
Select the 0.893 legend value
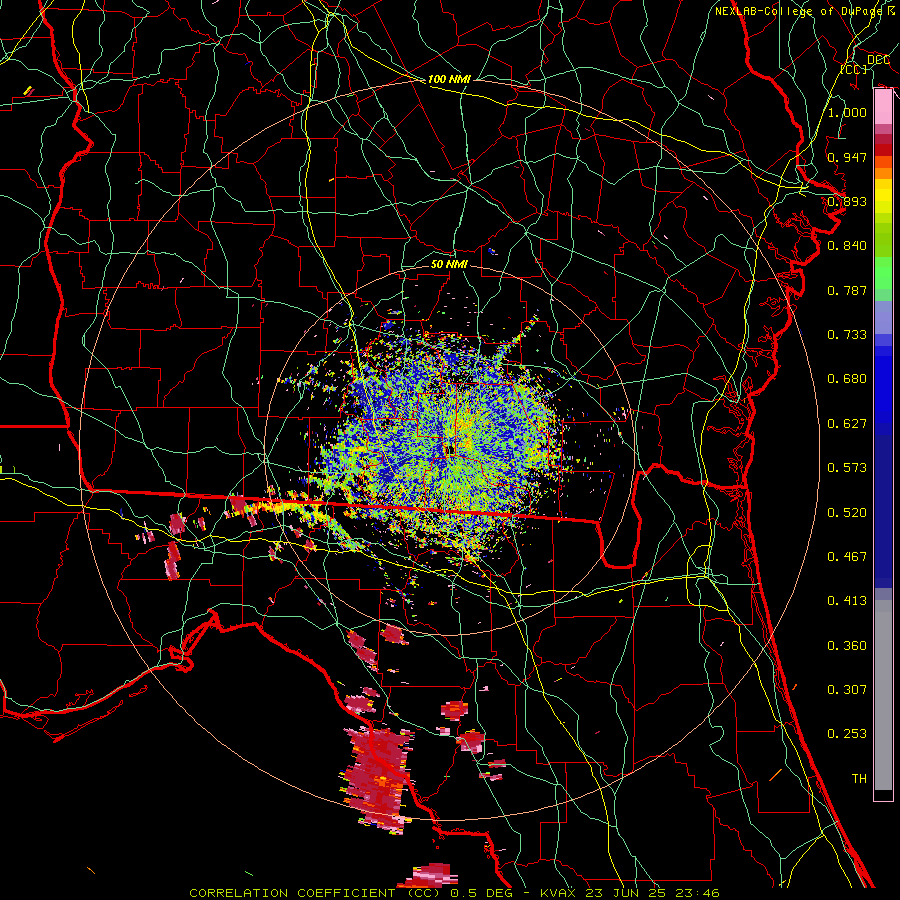pyautogui.click(x=847, y=201)
